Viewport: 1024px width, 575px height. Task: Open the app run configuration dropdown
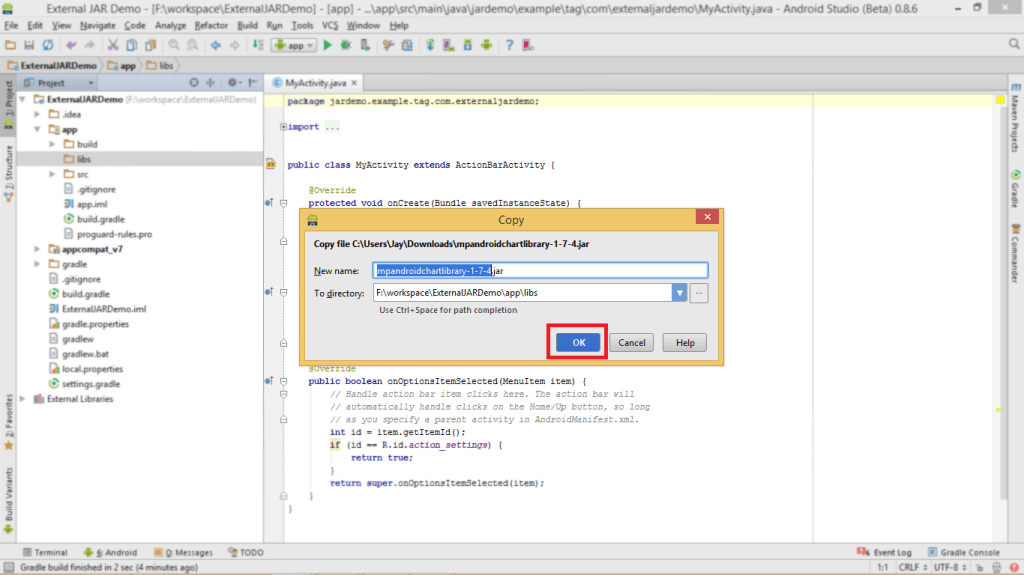point(295,45)
